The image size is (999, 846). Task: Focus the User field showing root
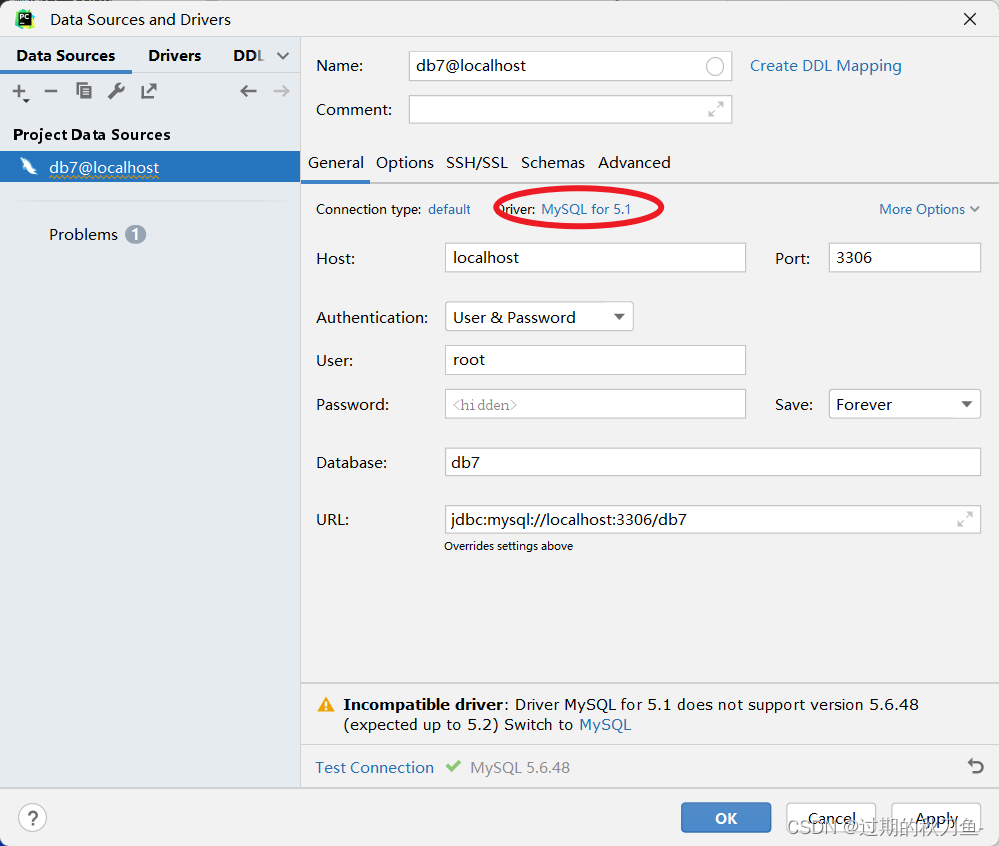click(x=595, y=360)
